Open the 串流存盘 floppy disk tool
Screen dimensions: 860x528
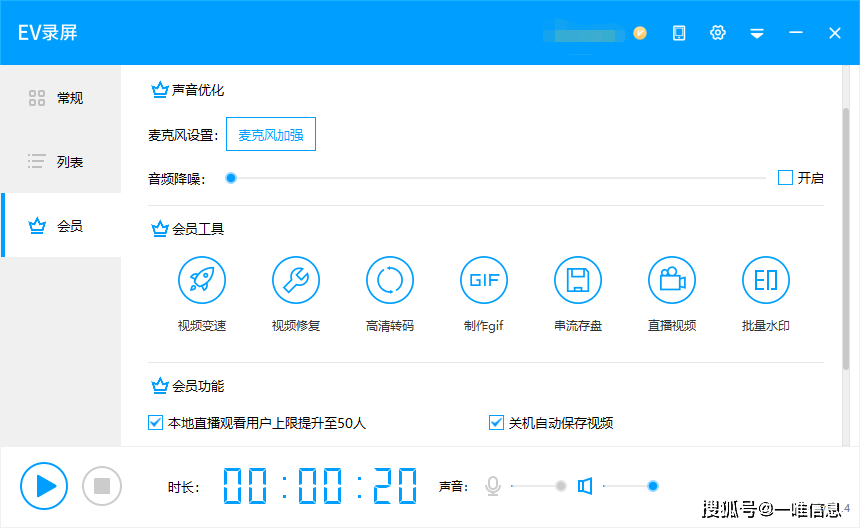(578, 281)
